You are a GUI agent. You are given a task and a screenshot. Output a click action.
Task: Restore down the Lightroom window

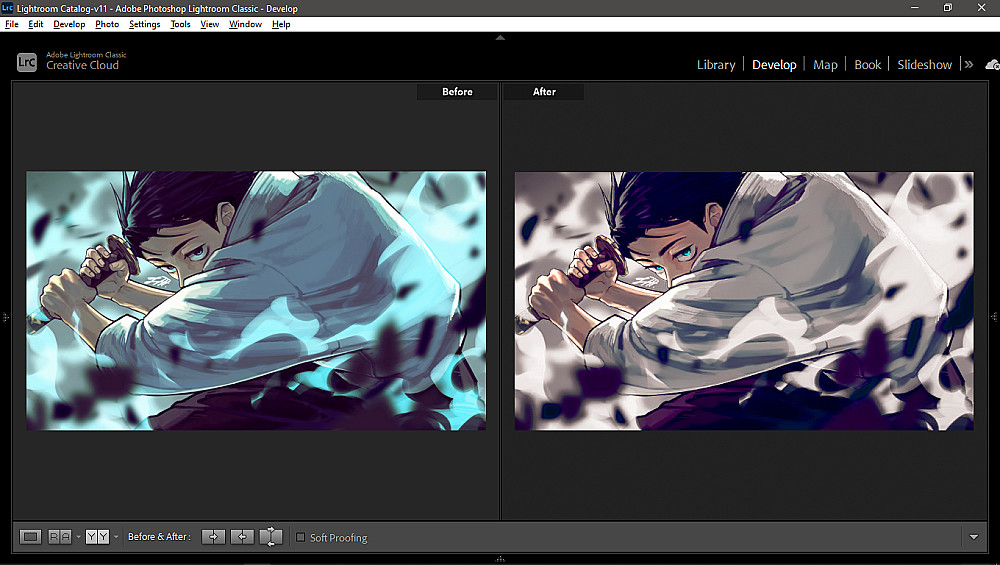(x=948, y=8)
